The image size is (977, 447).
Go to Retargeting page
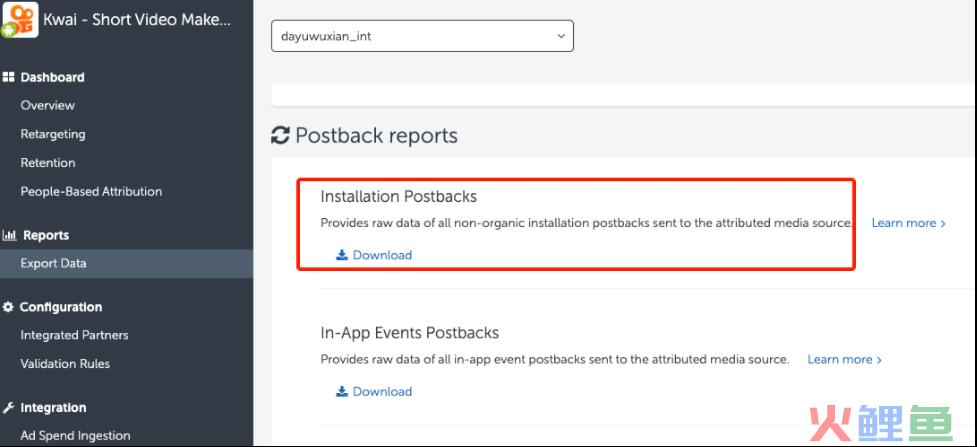(53, 134)
